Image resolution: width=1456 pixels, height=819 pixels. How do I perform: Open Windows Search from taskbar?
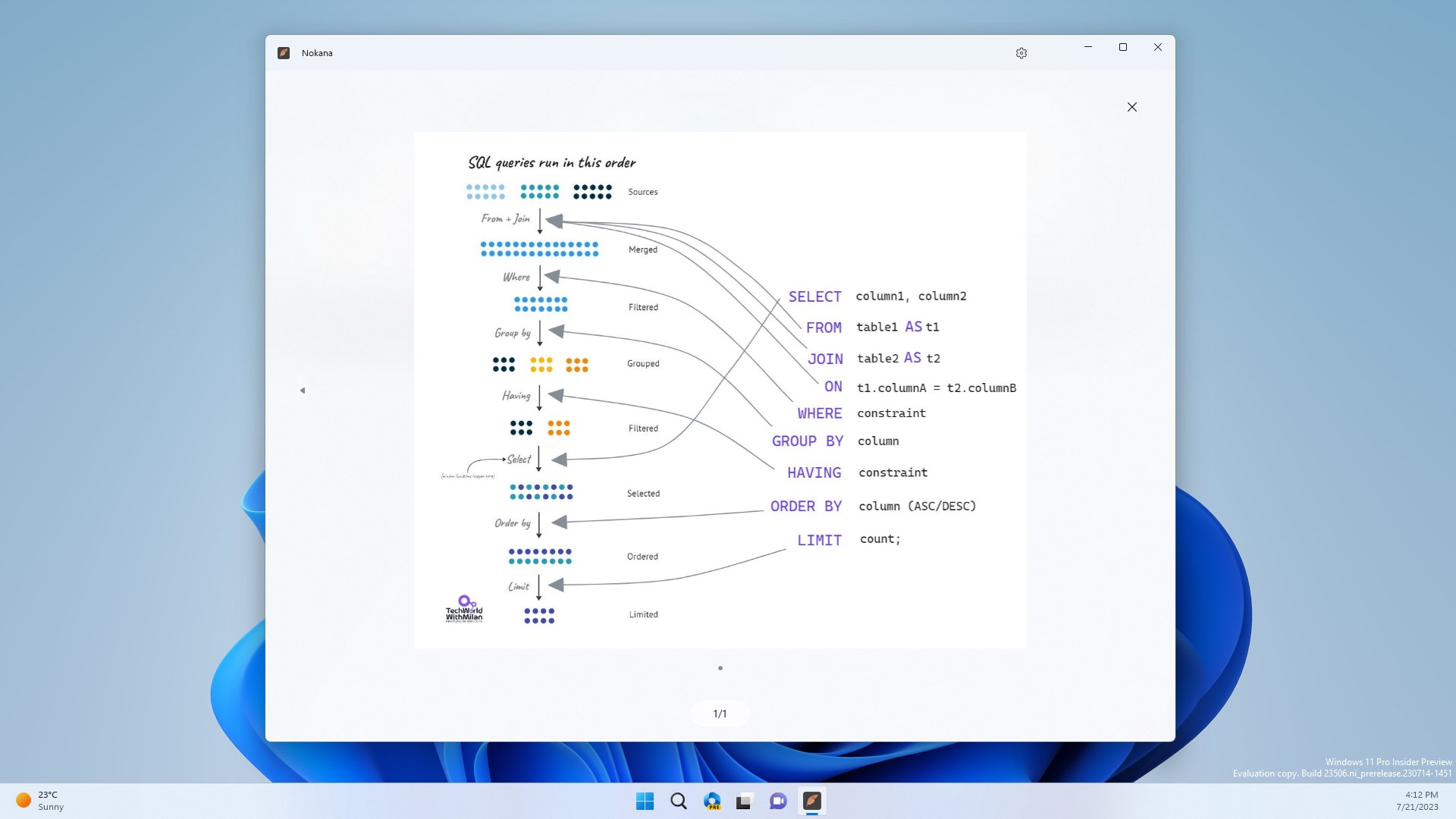pos(679,801)
